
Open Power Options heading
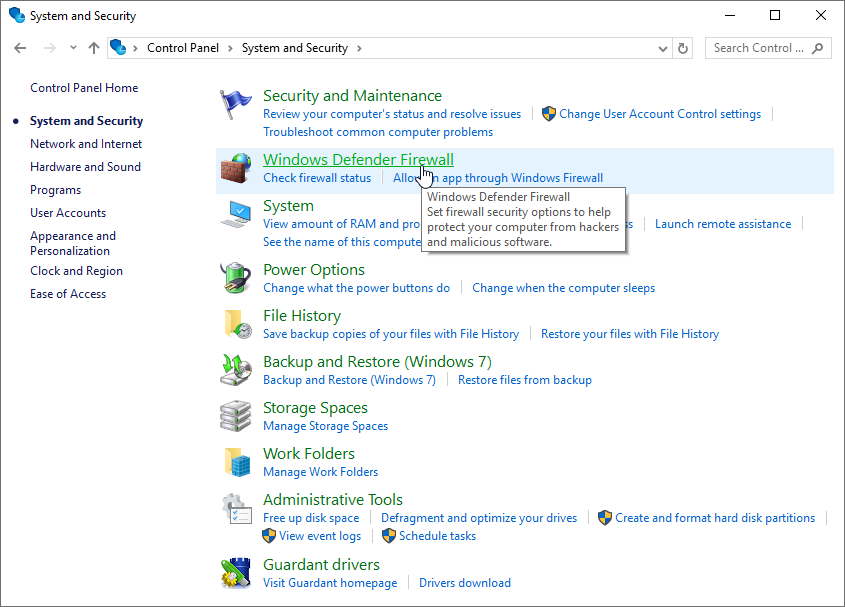(x=314, y=270)
